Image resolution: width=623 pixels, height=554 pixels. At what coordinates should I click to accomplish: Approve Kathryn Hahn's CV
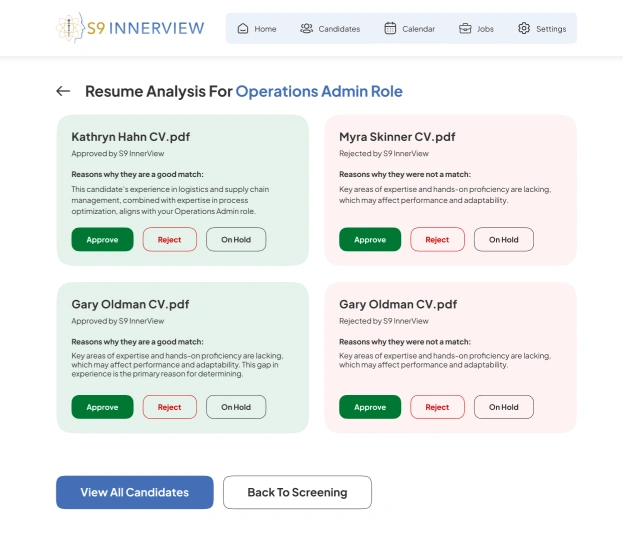(x=102, y=240)
